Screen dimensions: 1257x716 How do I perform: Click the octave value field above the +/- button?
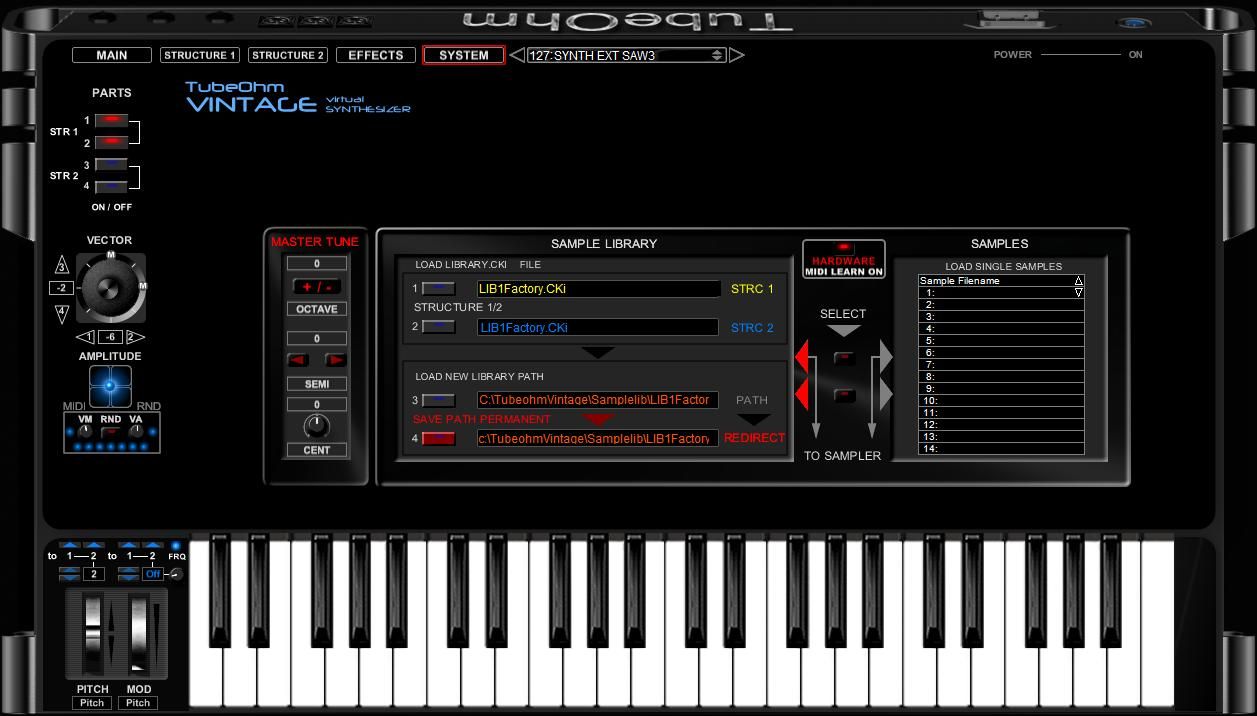tap(317, 264)
